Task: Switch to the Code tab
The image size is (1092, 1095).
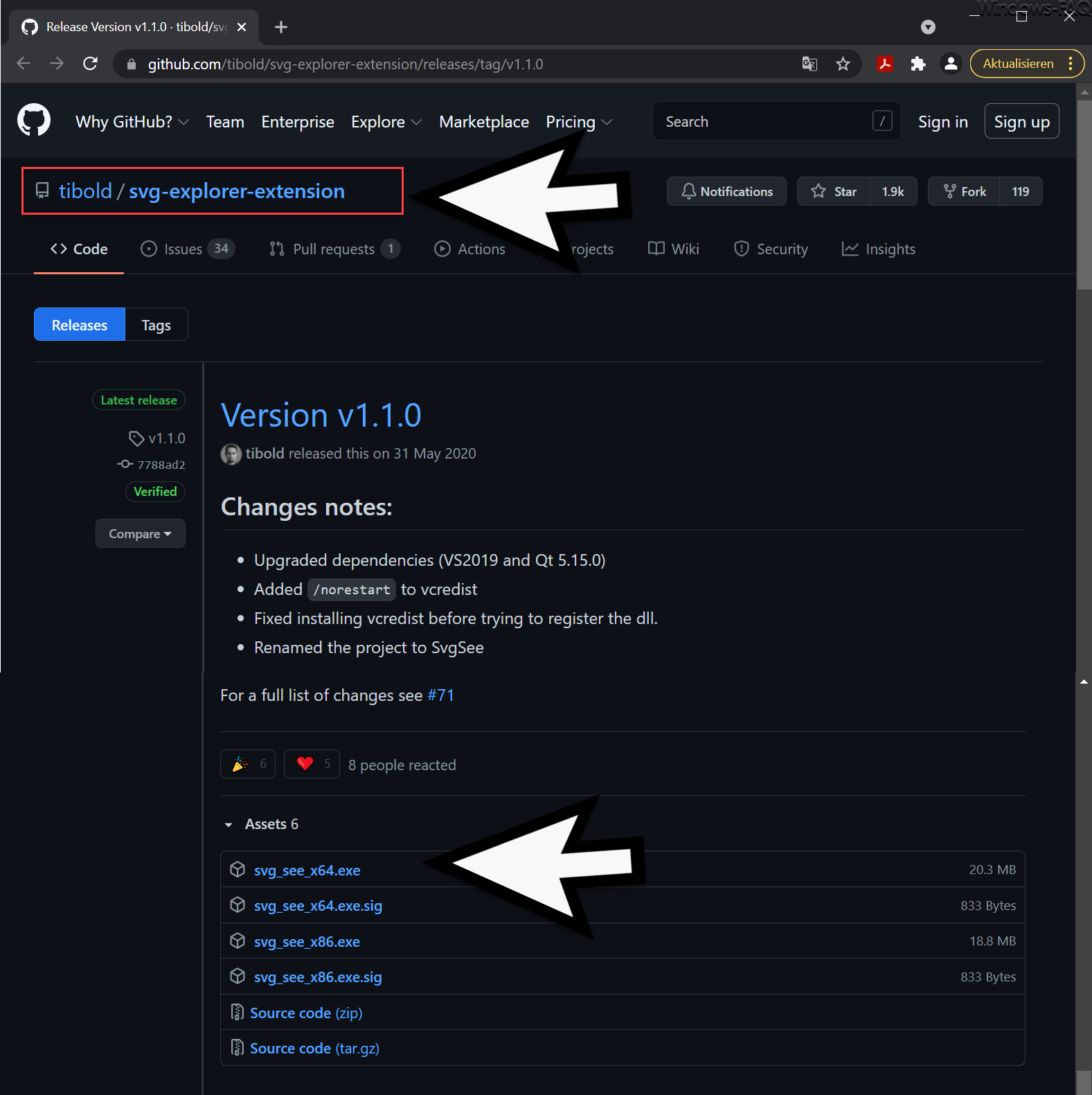Action: click(x=79, y=249)
